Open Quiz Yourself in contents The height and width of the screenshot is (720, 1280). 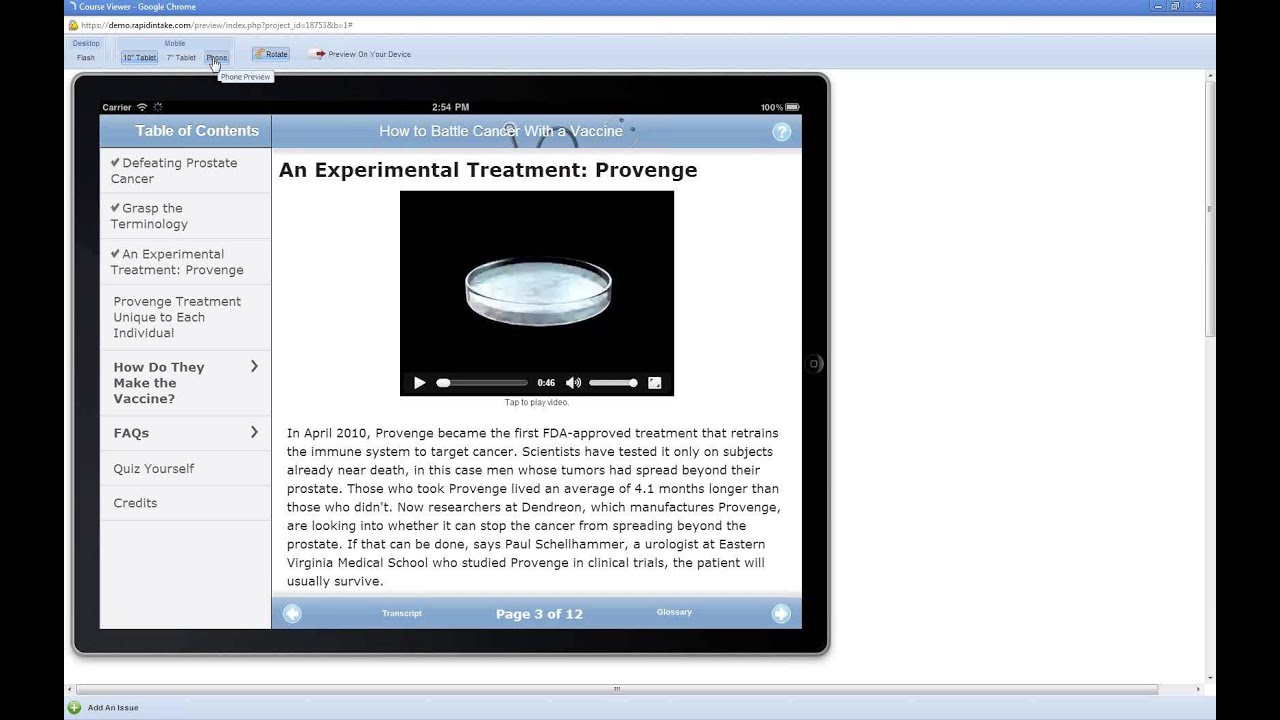[x=185, y=468]
